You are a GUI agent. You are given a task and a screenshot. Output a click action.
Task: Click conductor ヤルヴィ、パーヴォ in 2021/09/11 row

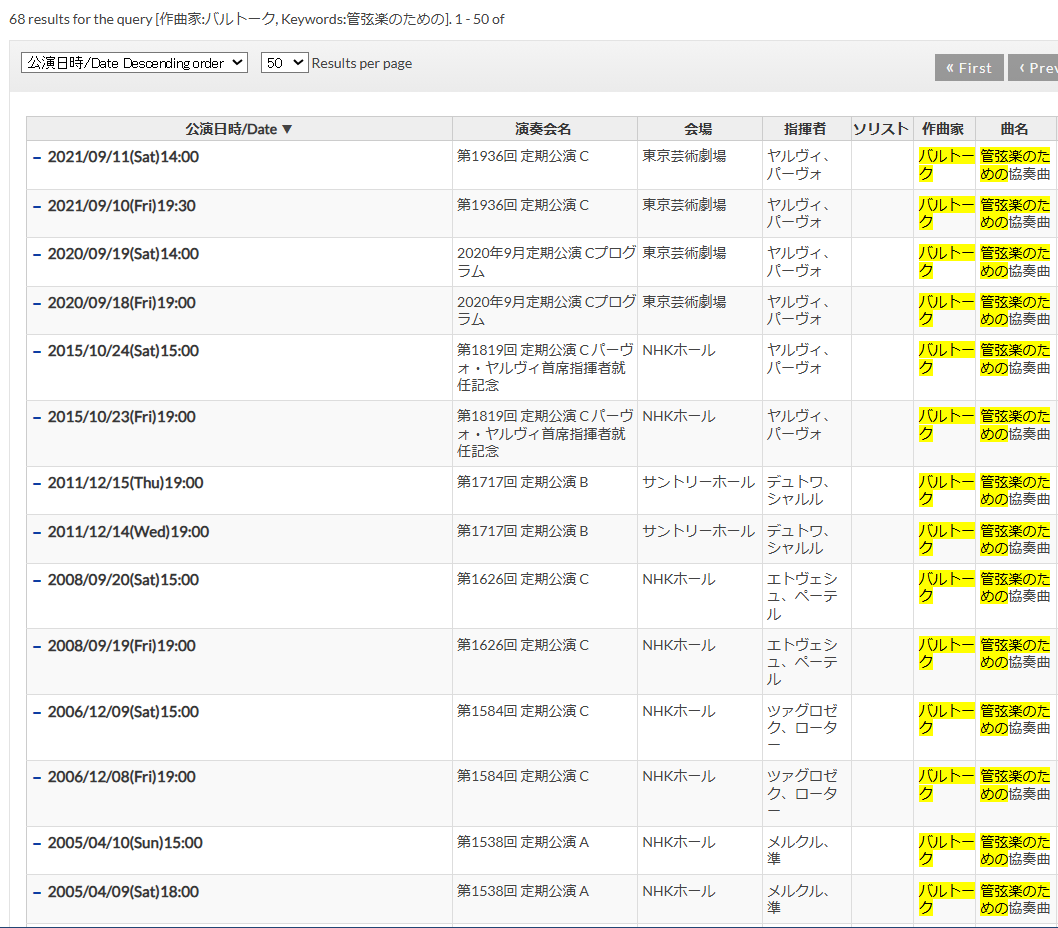[x=798, y=165]
